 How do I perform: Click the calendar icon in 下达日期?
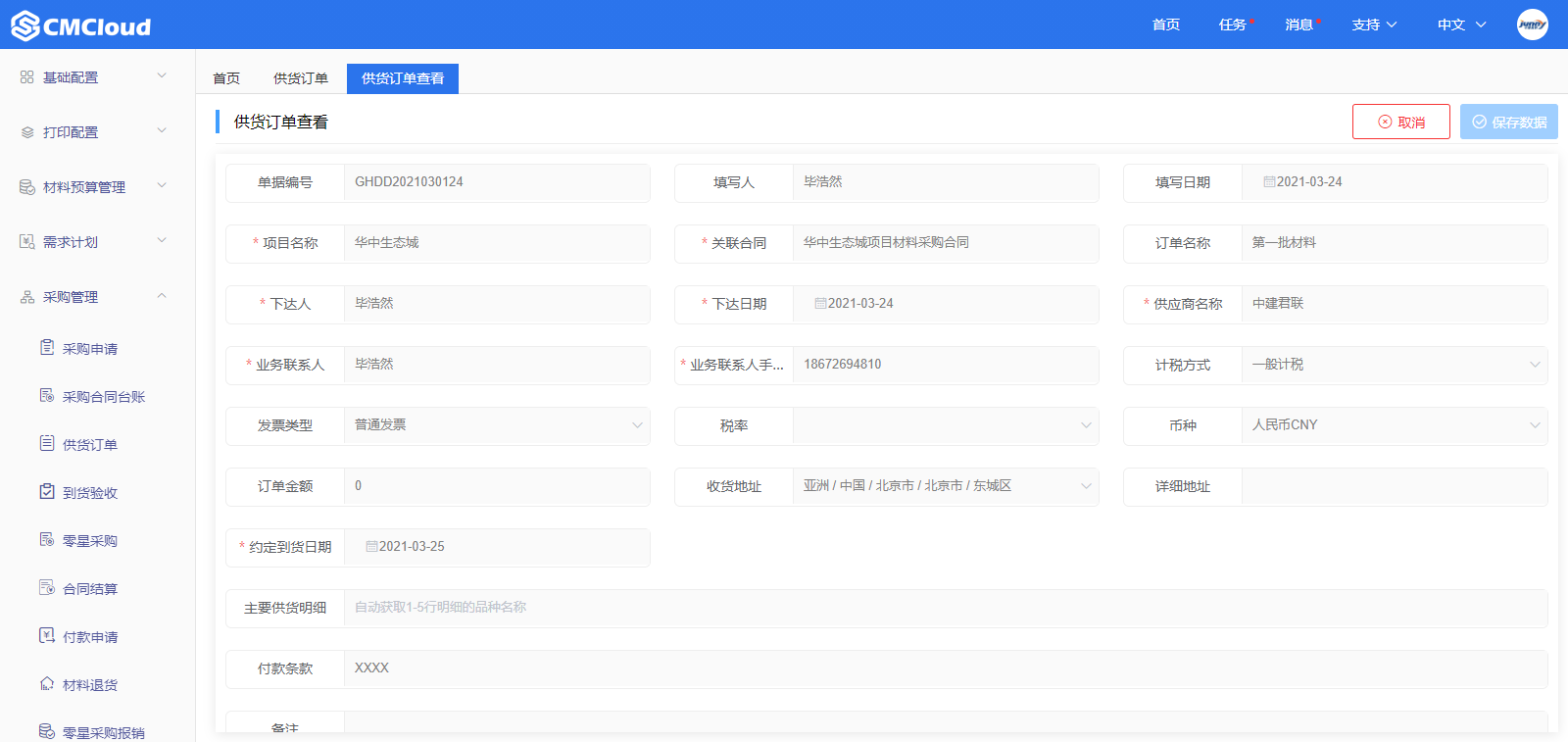coord(820,304)
